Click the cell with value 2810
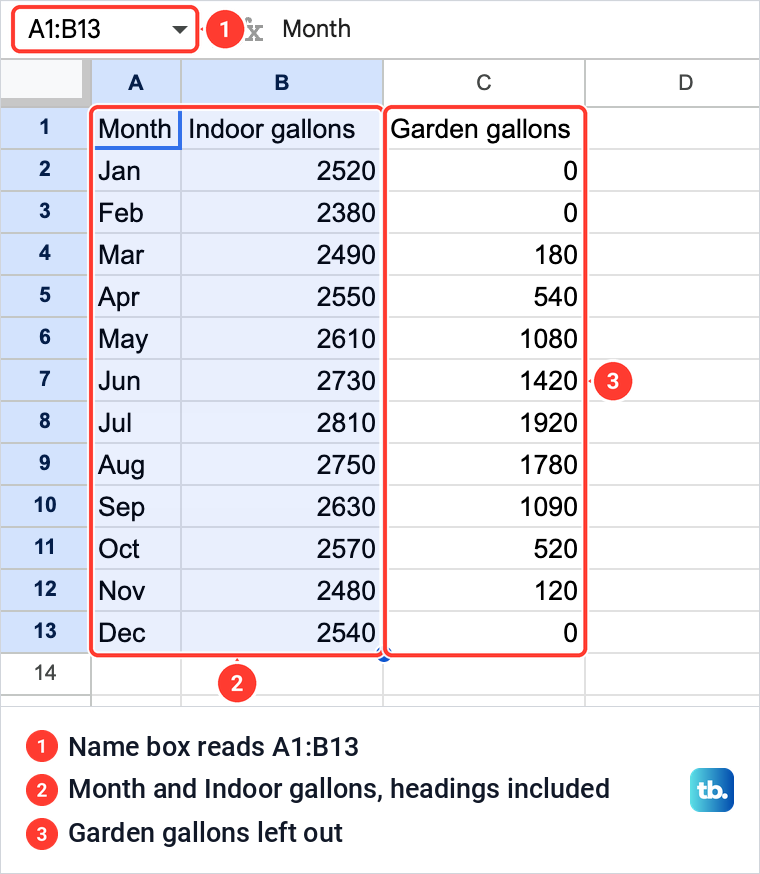The image size is (760, 874). coord(282,422)
